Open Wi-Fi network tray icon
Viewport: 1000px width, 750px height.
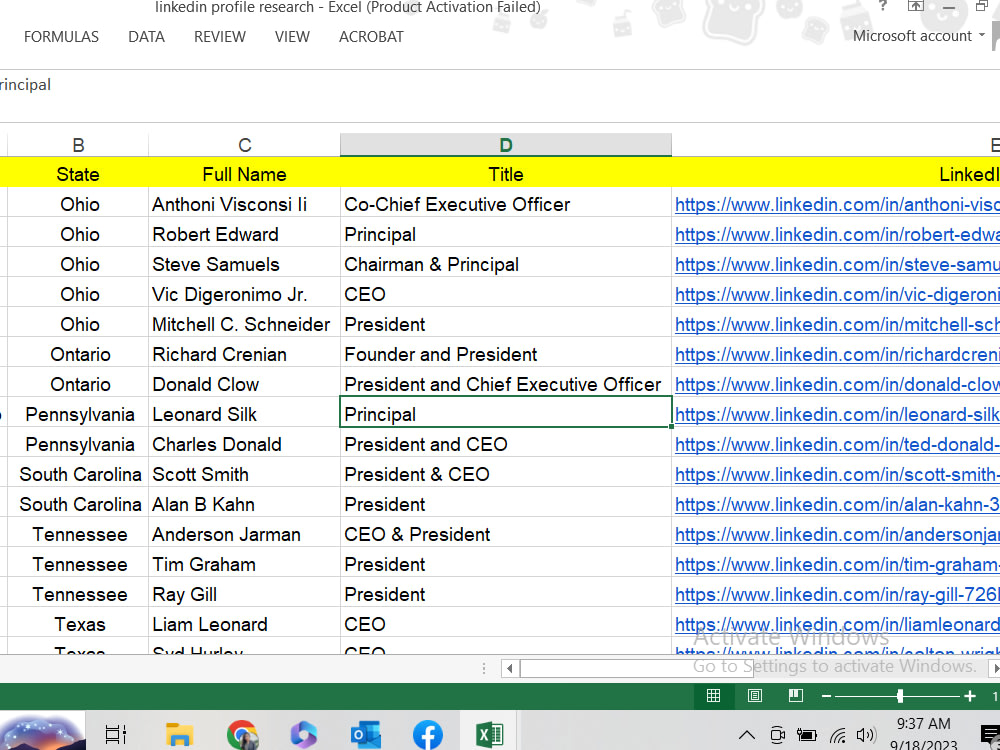pyautogui.click(x=838, y=735)
